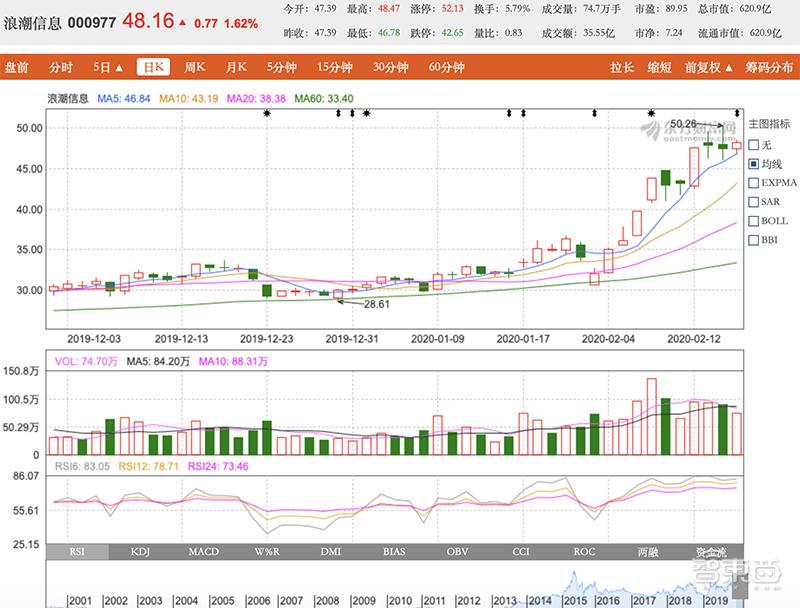Select the MACD indicator tab
Screen dimensions: 800x608
point(203,551)
